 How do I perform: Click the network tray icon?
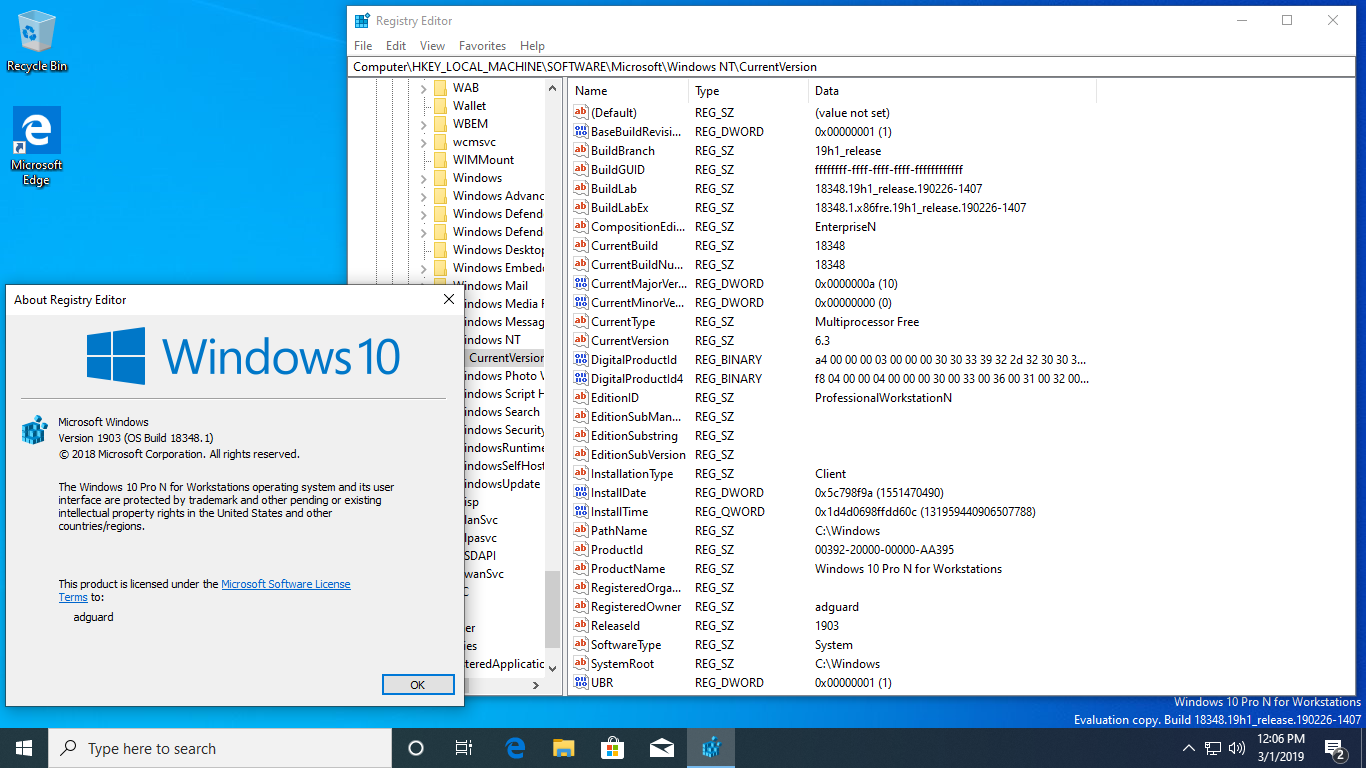tap(1213, 748)
